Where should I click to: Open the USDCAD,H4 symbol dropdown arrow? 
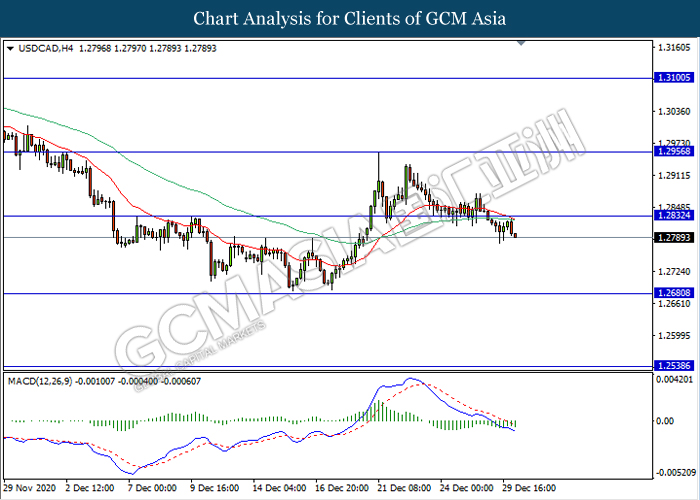pyautogui.click(x=11, y=49)
